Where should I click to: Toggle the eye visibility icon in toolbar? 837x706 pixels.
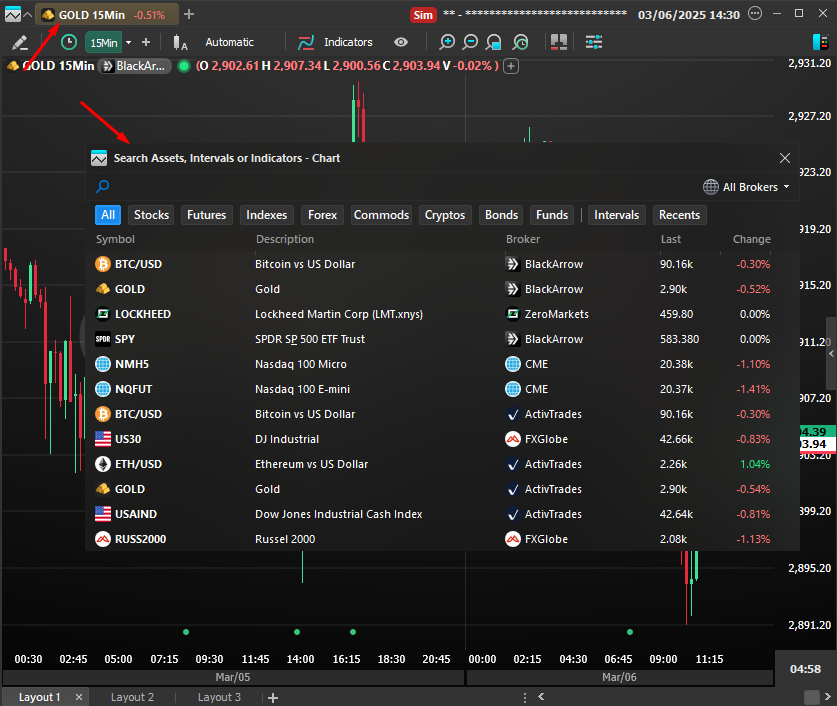tap(401, 42)
